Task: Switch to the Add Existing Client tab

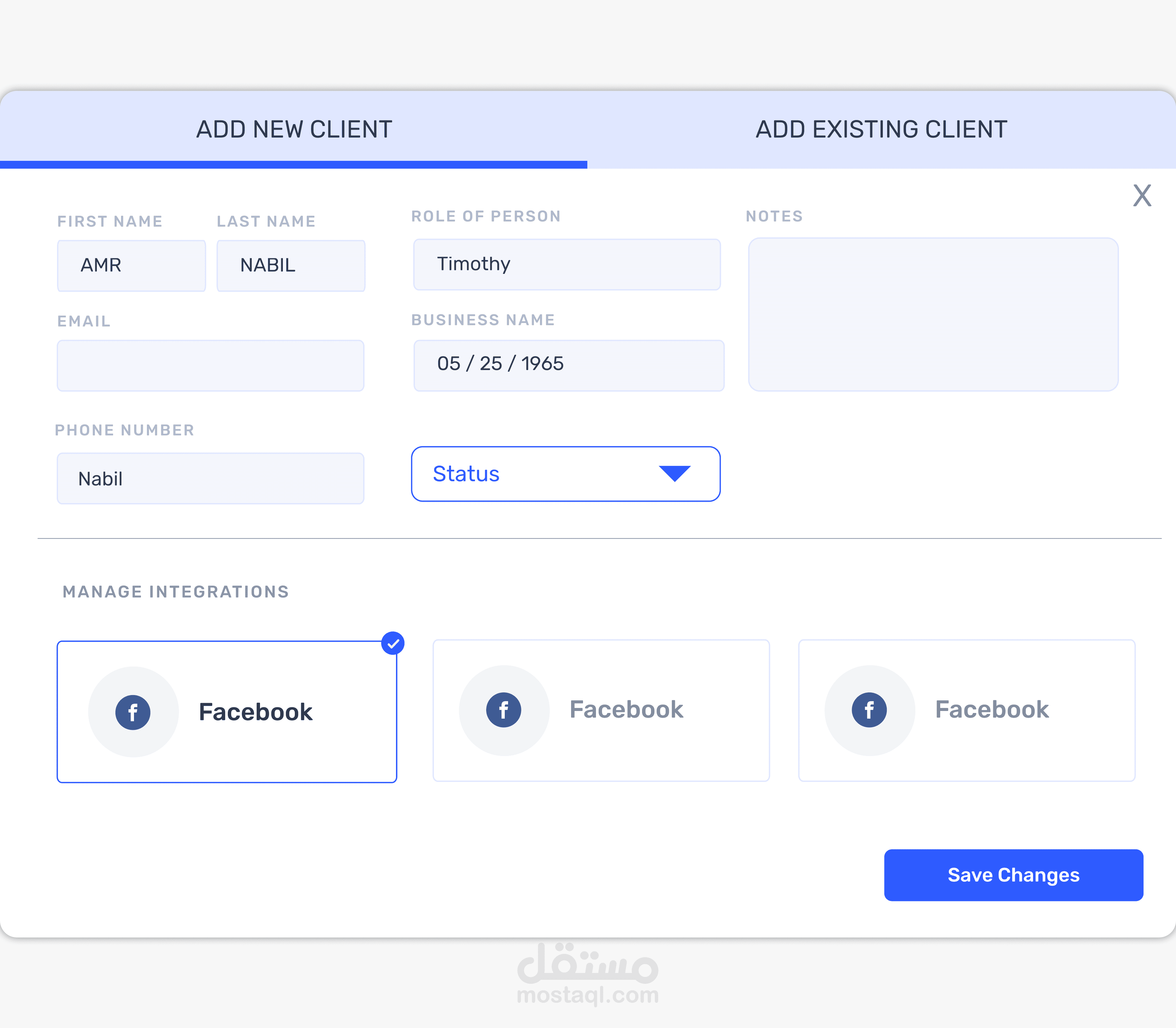Action: click(881, 130)
